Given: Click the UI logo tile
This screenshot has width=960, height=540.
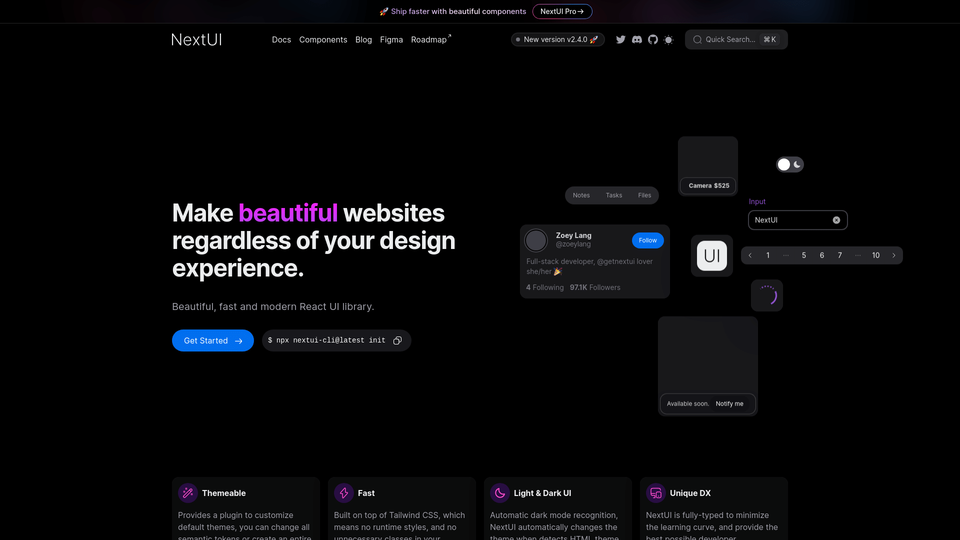Looking at the screenshot, I should (712, 255).
